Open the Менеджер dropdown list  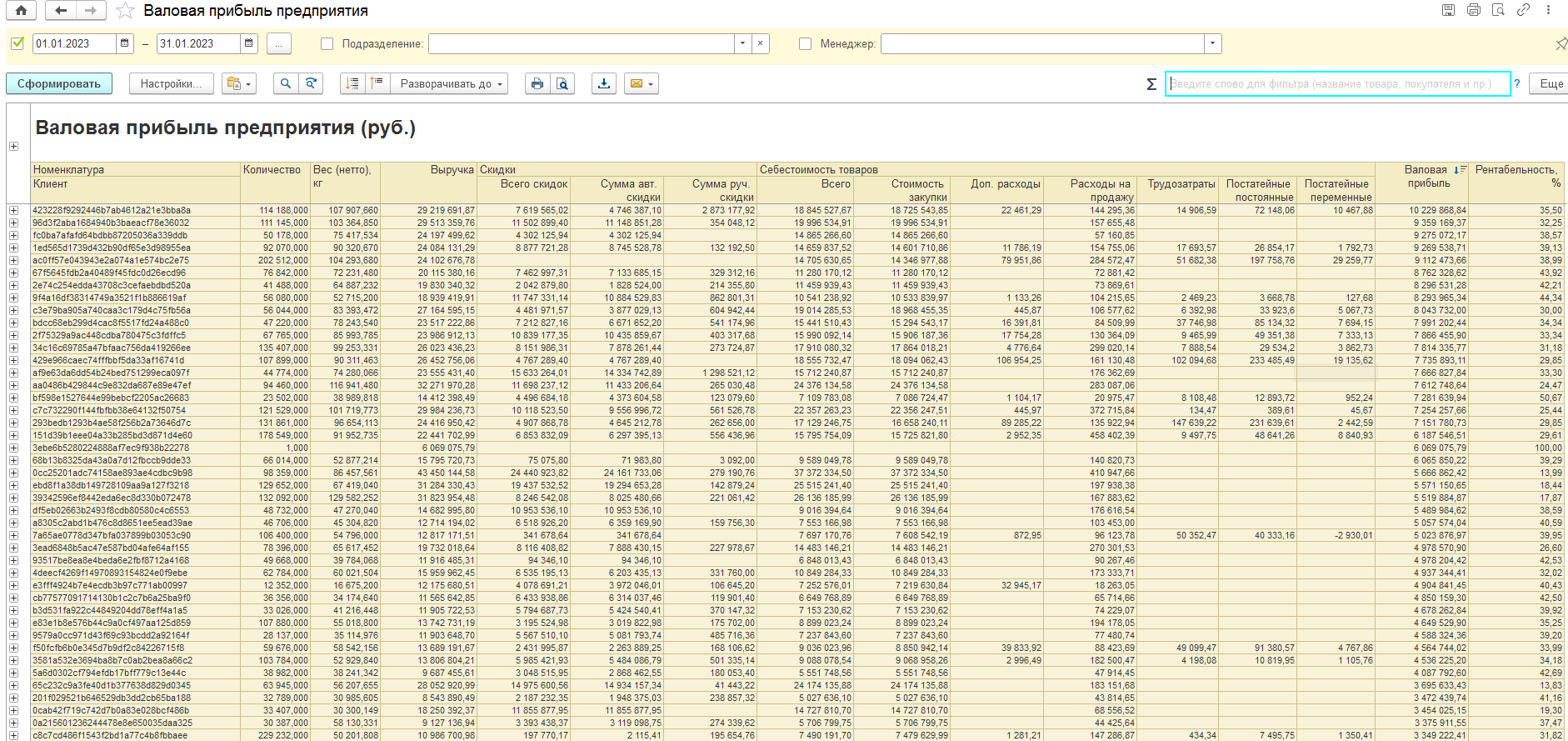[1212, 43]
